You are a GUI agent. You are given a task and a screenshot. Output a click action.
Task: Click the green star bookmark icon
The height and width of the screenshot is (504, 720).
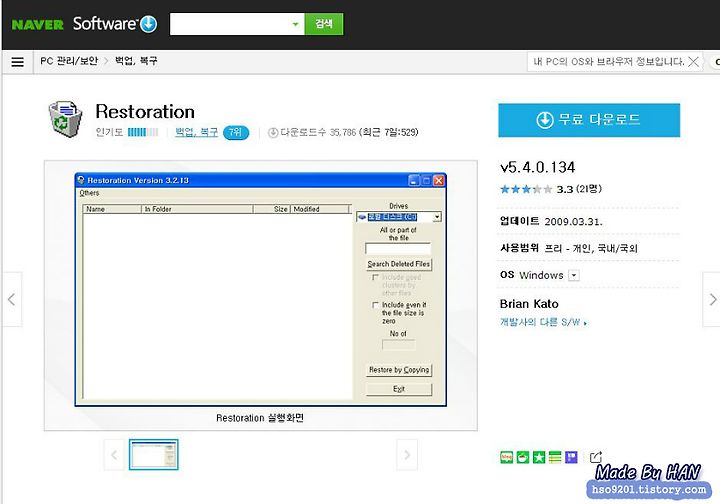(539, 457)
